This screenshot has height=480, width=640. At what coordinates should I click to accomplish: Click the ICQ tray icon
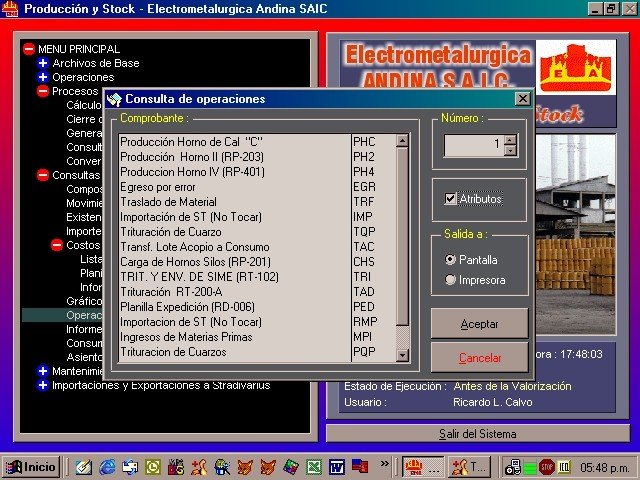point(564,467)
